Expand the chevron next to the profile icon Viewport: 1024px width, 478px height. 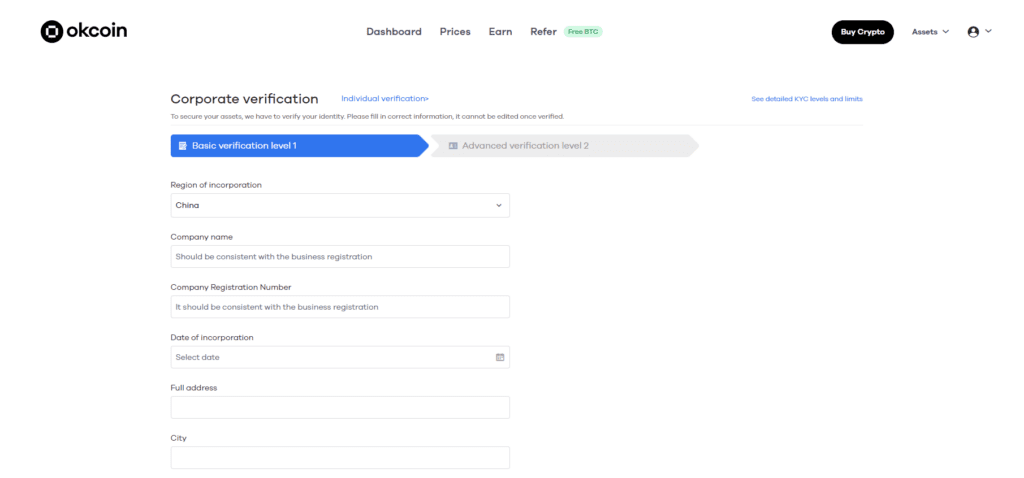[988, 31]
